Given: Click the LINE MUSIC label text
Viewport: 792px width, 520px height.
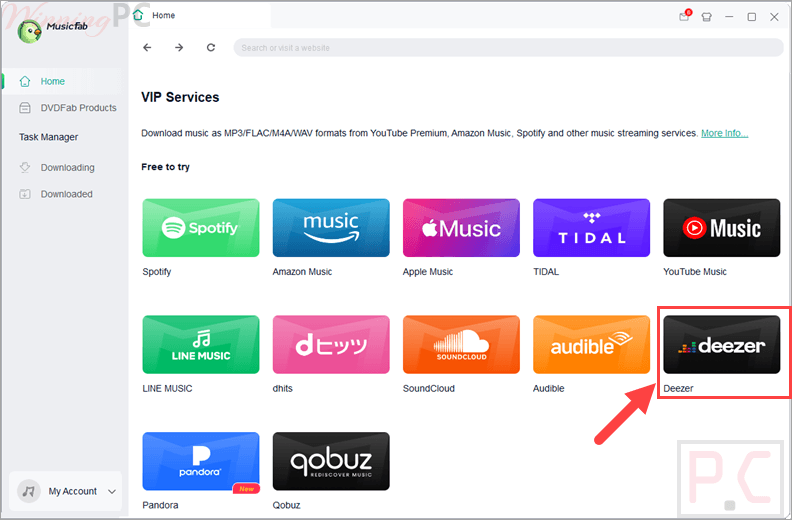Looking at the screenshot, I should click(167, 389).
